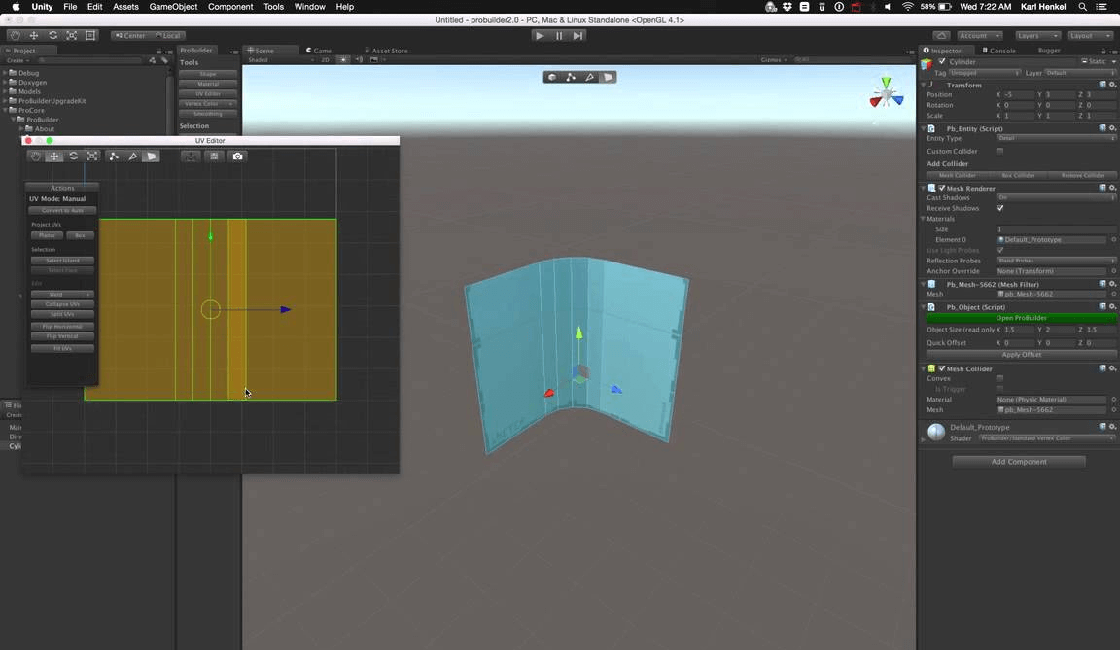The image size is (1120, 650).
Task: Open macOS Spotlight search
Action: click(x=1083, y=6)
